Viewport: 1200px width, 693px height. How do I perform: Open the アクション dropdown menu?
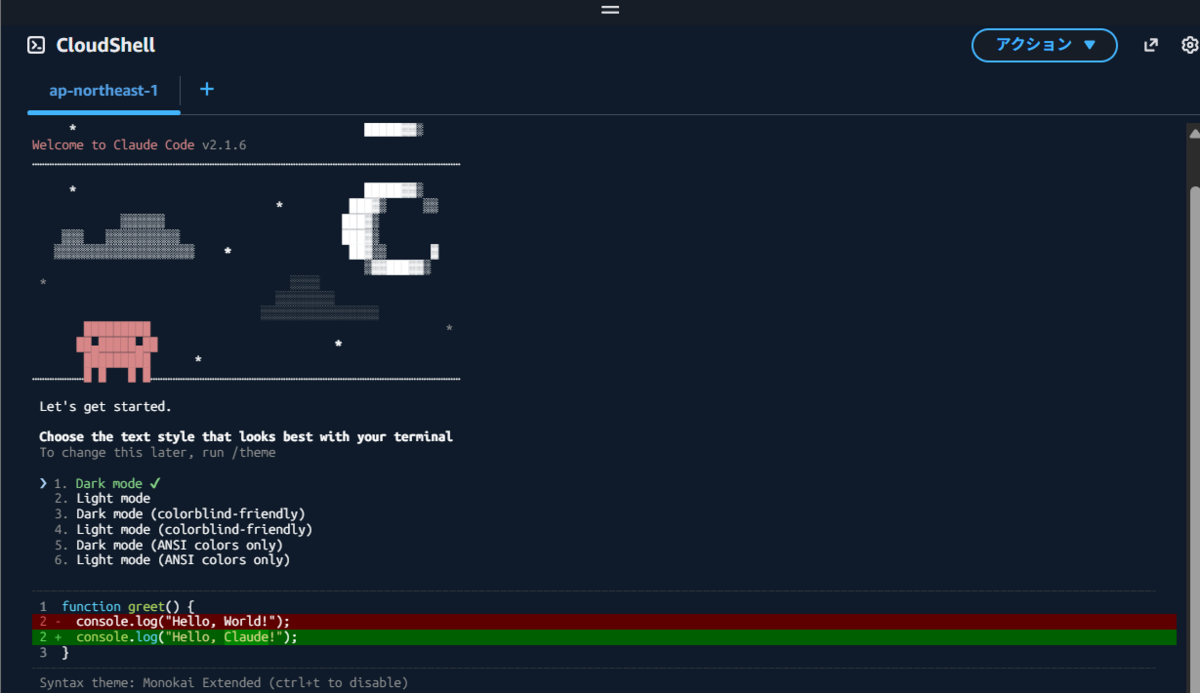(1044, 44)
